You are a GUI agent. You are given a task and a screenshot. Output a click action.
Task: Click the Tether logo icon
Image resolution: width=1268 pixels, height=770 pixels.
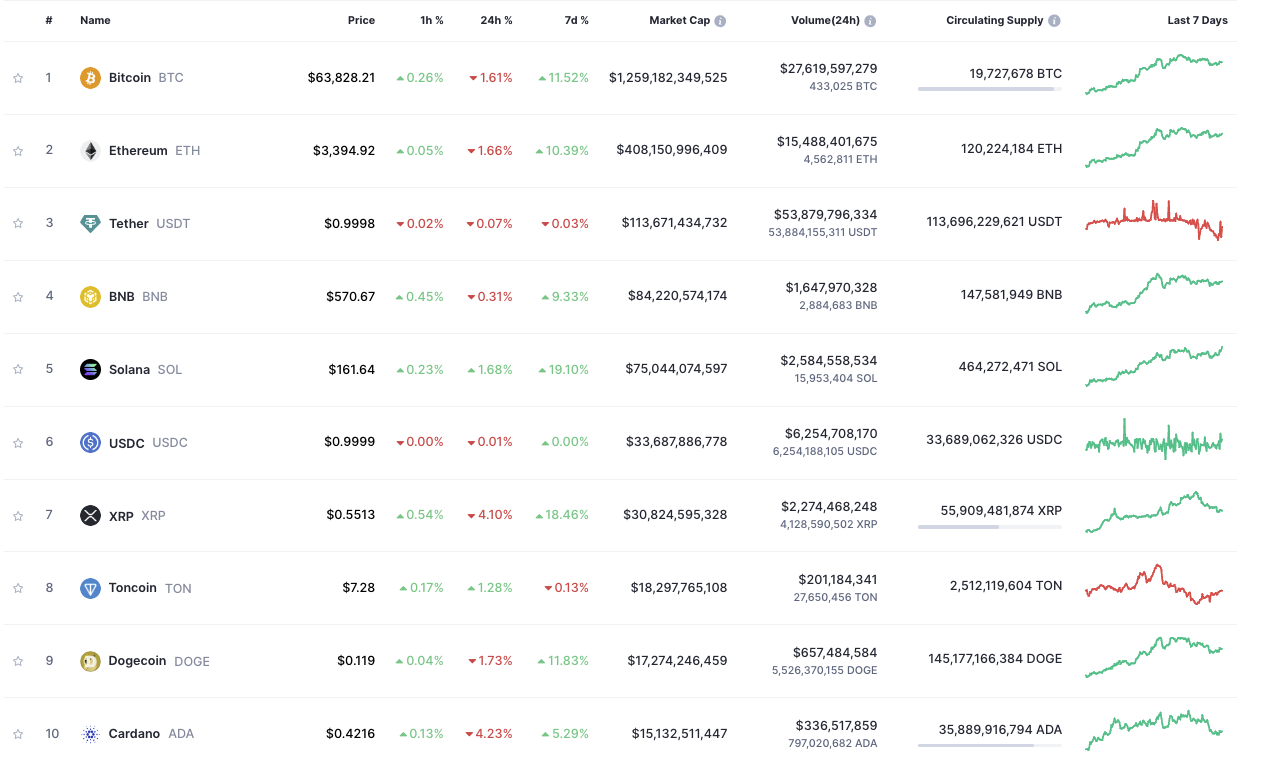[x=90, y=224]
